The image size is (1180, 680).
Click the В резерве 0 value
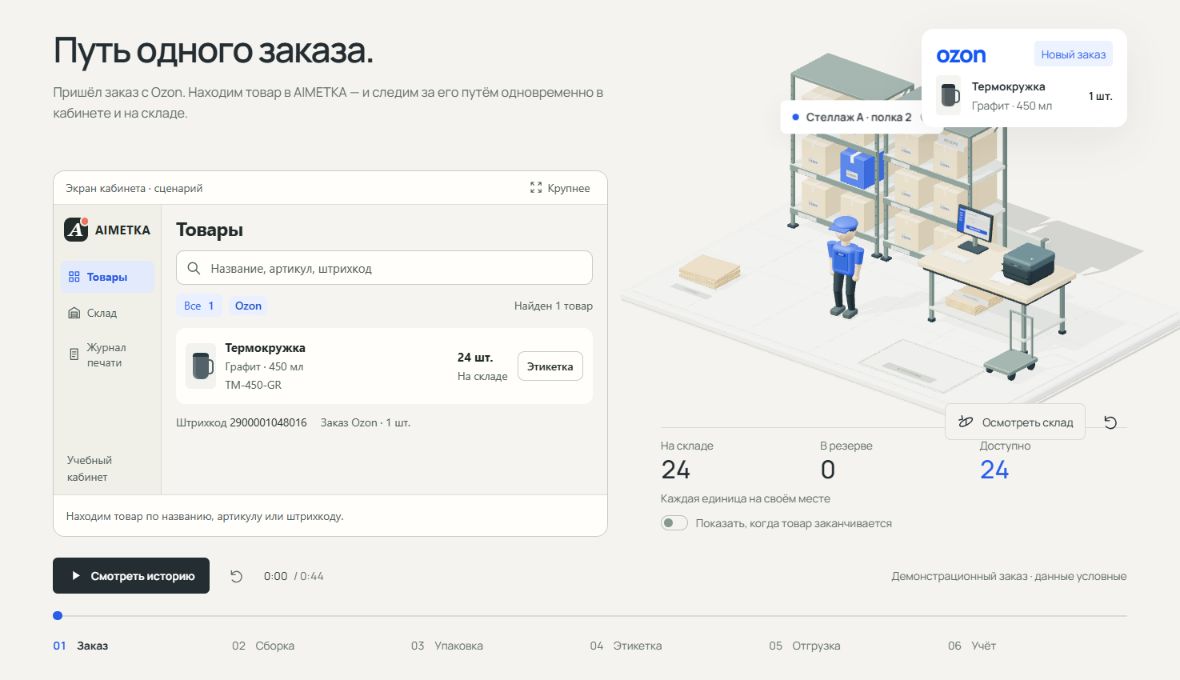828,469
